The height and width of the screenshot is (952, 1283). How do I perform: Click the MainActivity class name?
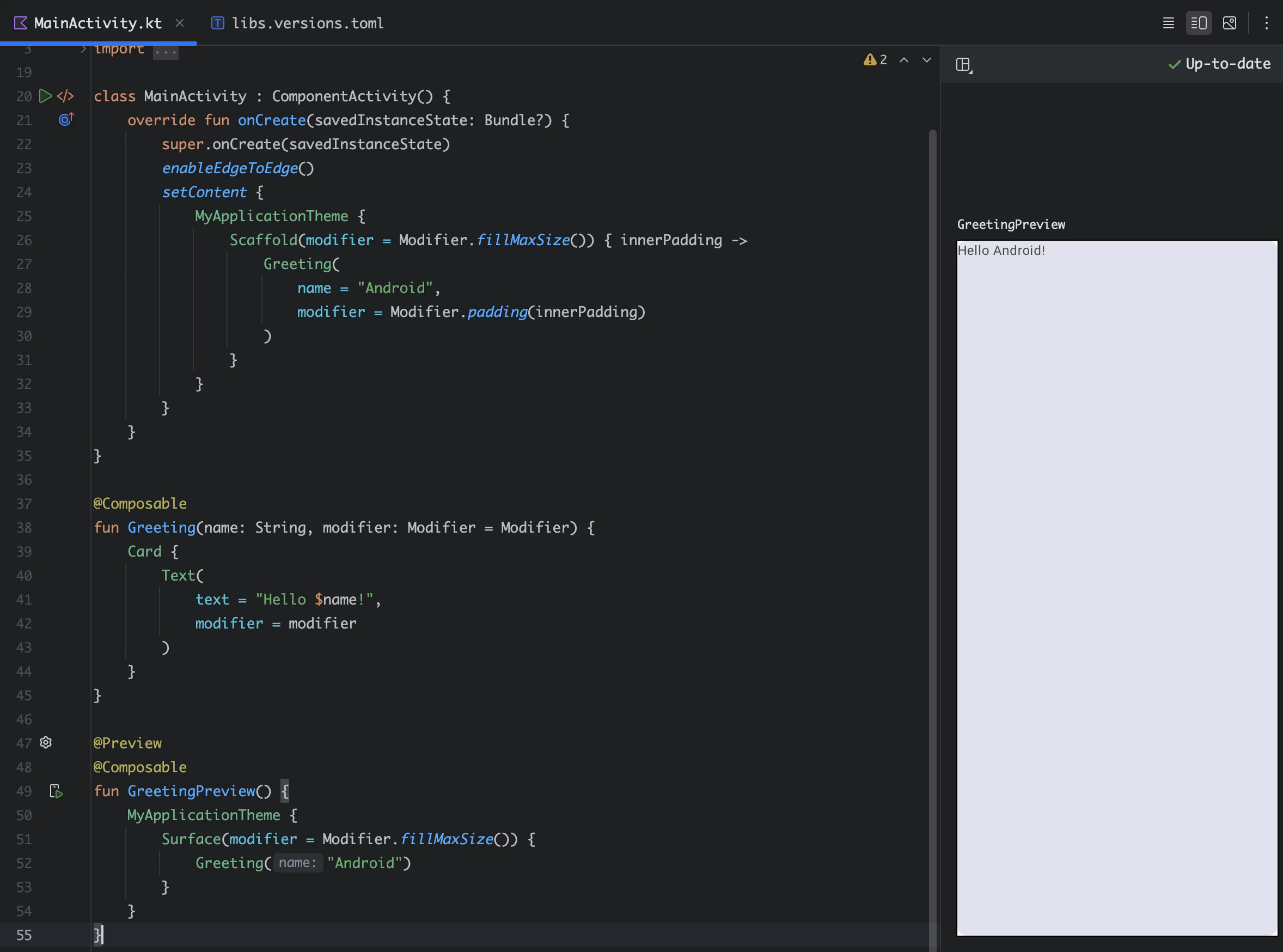coord(195,96)
